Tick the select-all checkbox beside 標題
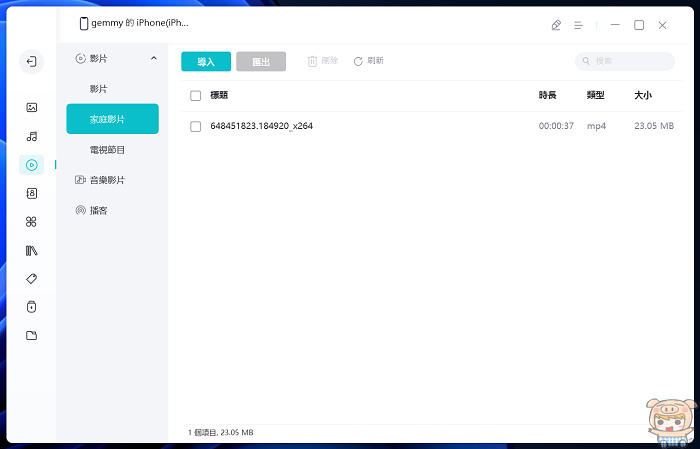This screenshot has width=700, height=449. [x=196, y=96]
